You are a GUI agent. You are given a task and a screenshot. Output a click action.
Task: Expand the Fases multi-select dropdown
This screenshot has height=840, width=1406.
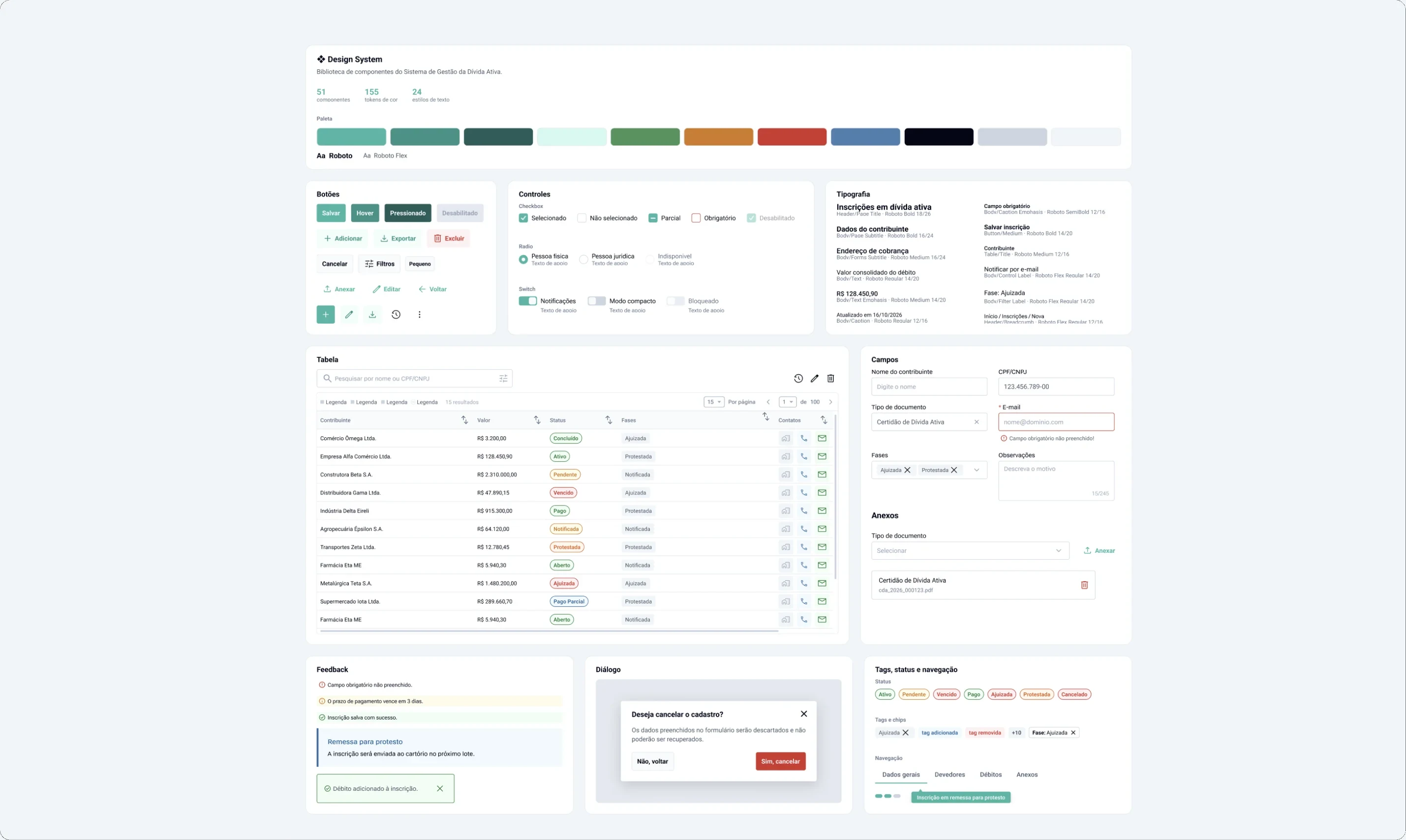pos(977,470)
